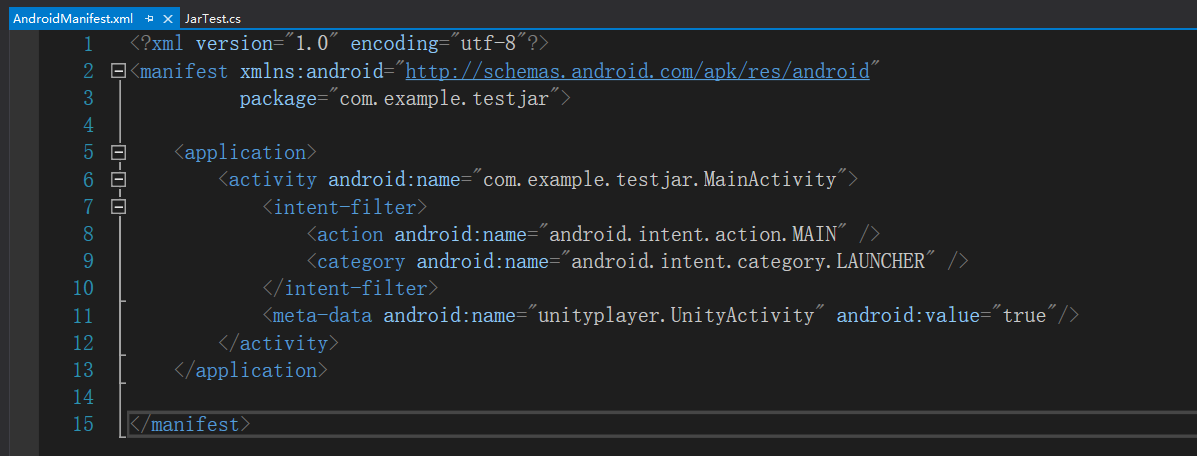The width and height of the screenshot is (1197, 456).
Task: Collapse the application element fold
Action: [x=118, y=152]
